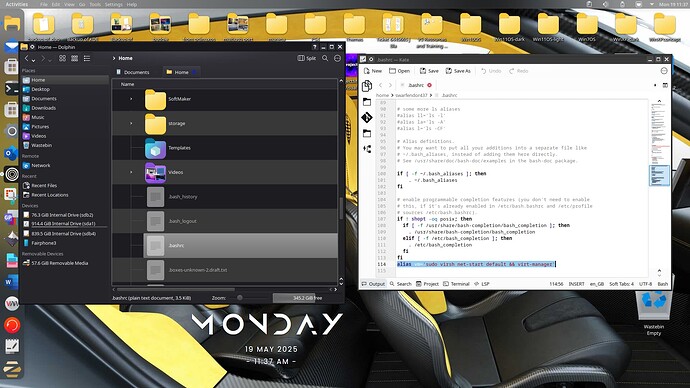Open the Terminal panel in Kate
This screenshot has width=690, height=388.
(456, 284)
